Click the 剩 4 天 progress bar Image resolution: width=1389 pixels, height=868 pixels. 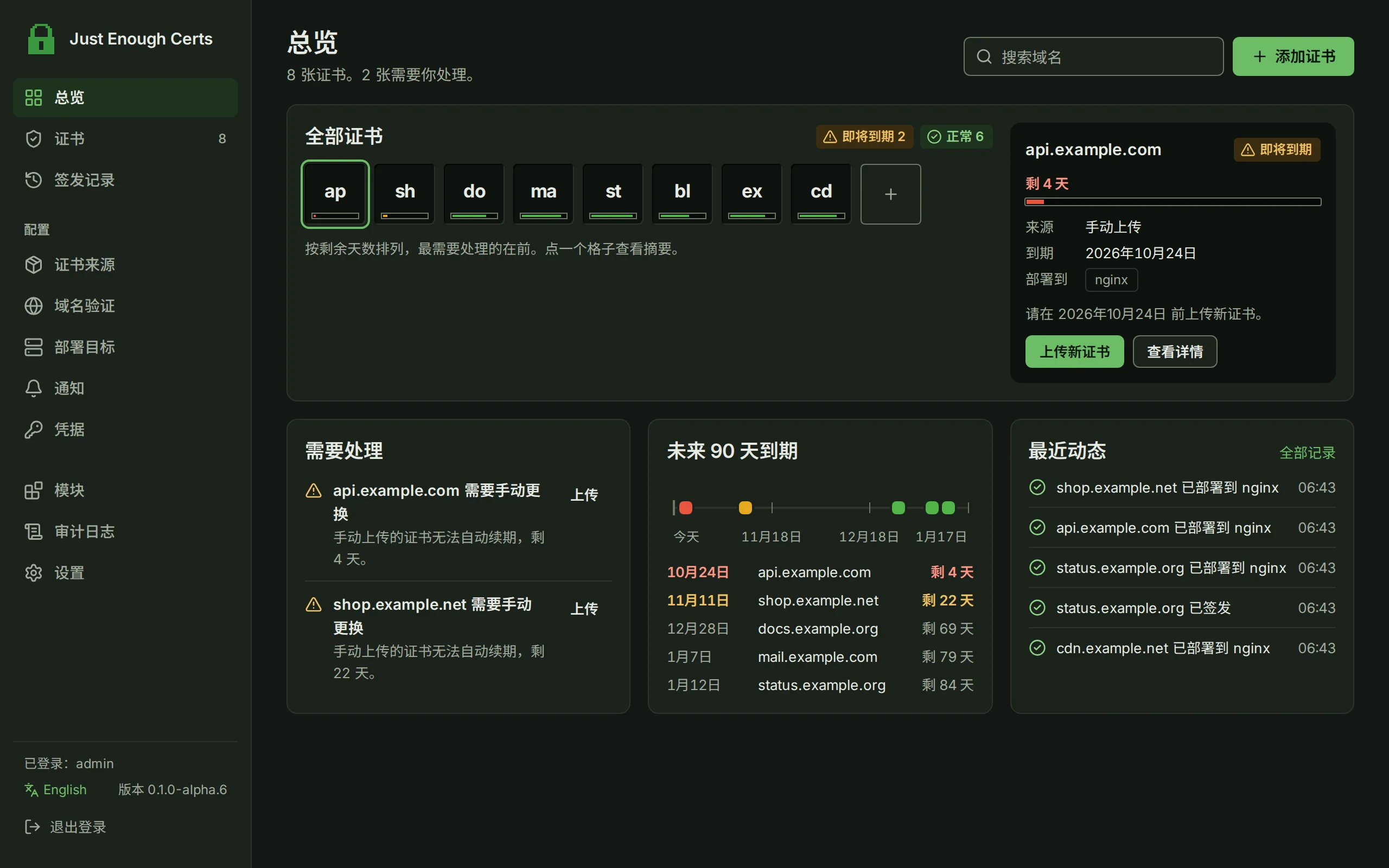1173,202
